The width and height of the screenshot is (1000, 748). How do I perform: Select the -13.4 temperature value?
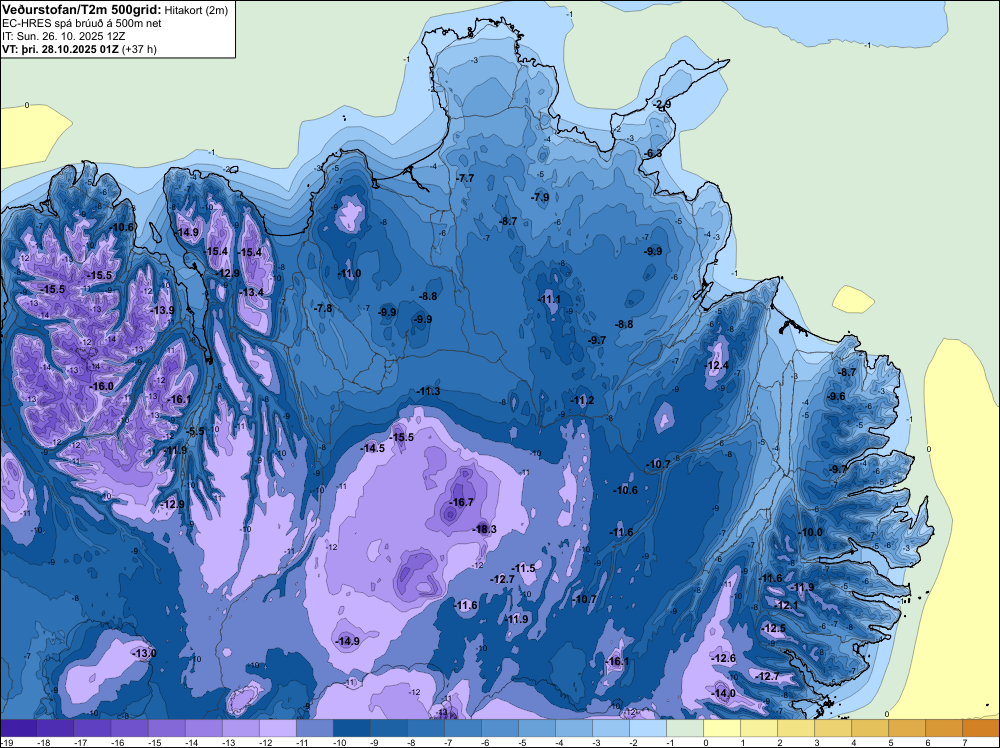point(251,292)
